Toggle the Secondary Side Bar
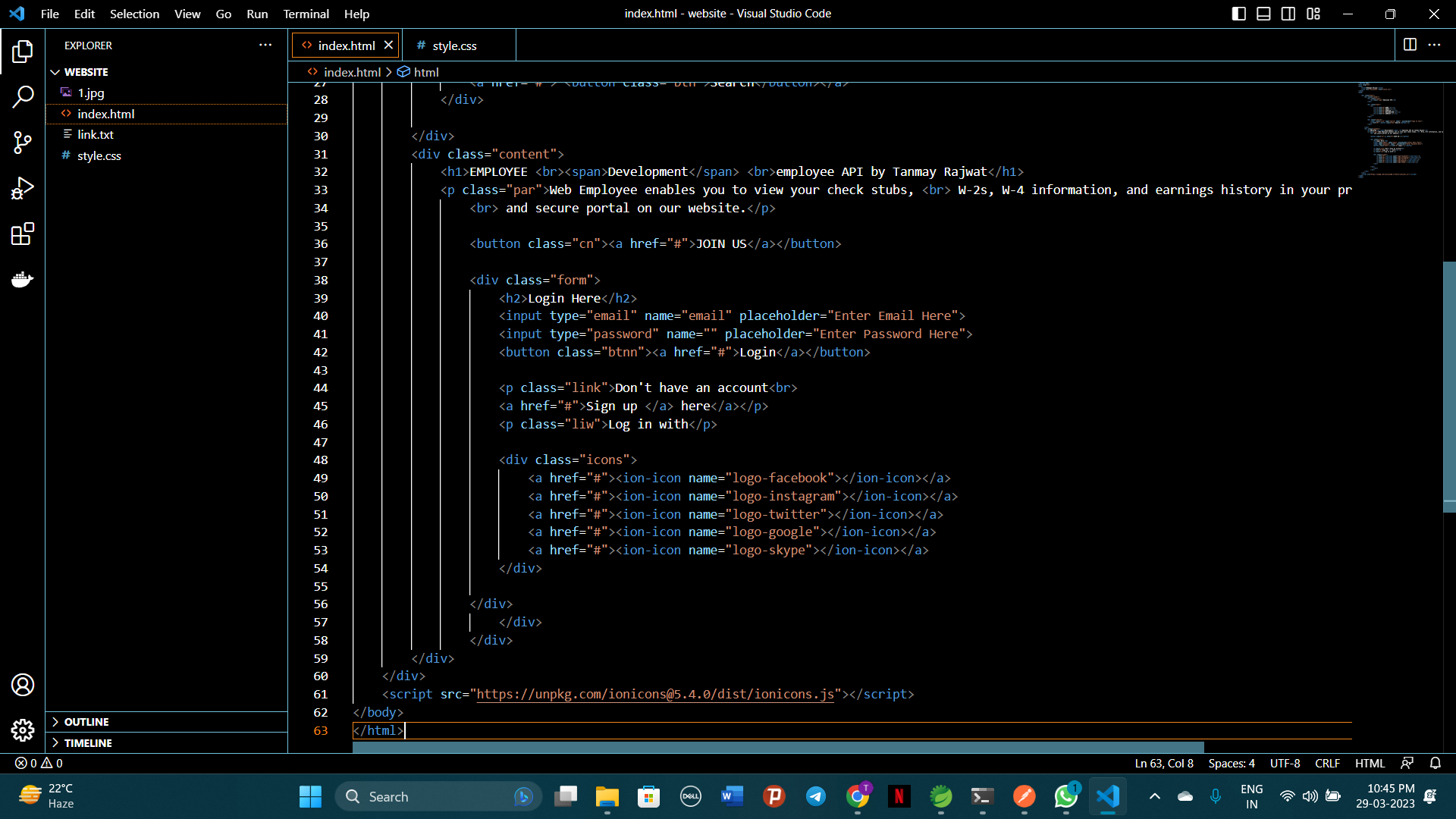Screen dimensions: 1456x819 pyautogui.click(x=1288, y=14)
